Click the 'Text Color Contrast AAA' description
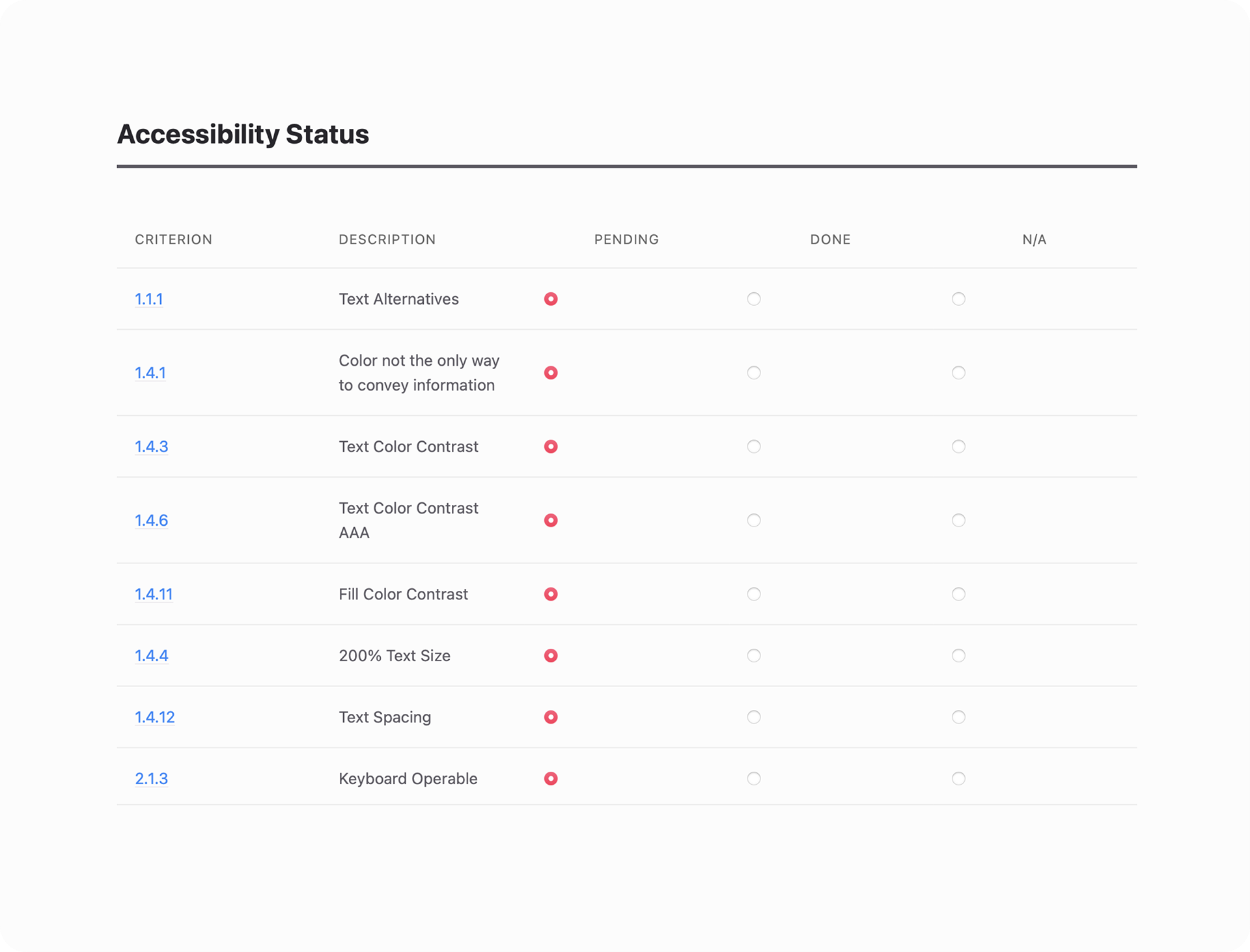Image resolution: width=1250 pixels, height=952 pixels. pyautogui.click(x=408, y=521)
